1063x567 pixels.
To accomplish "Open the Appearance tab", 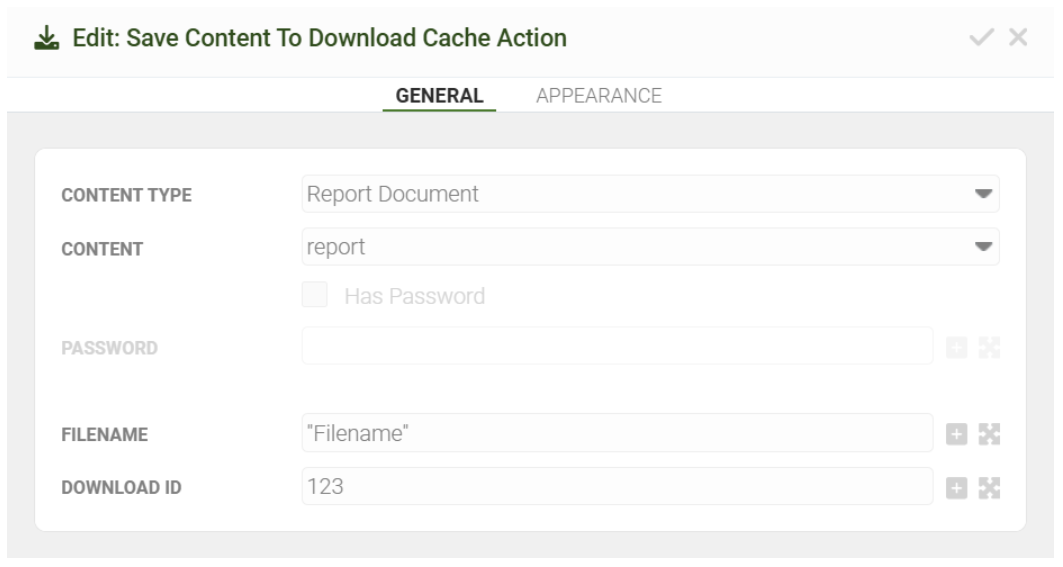I will tap(599, 96).
